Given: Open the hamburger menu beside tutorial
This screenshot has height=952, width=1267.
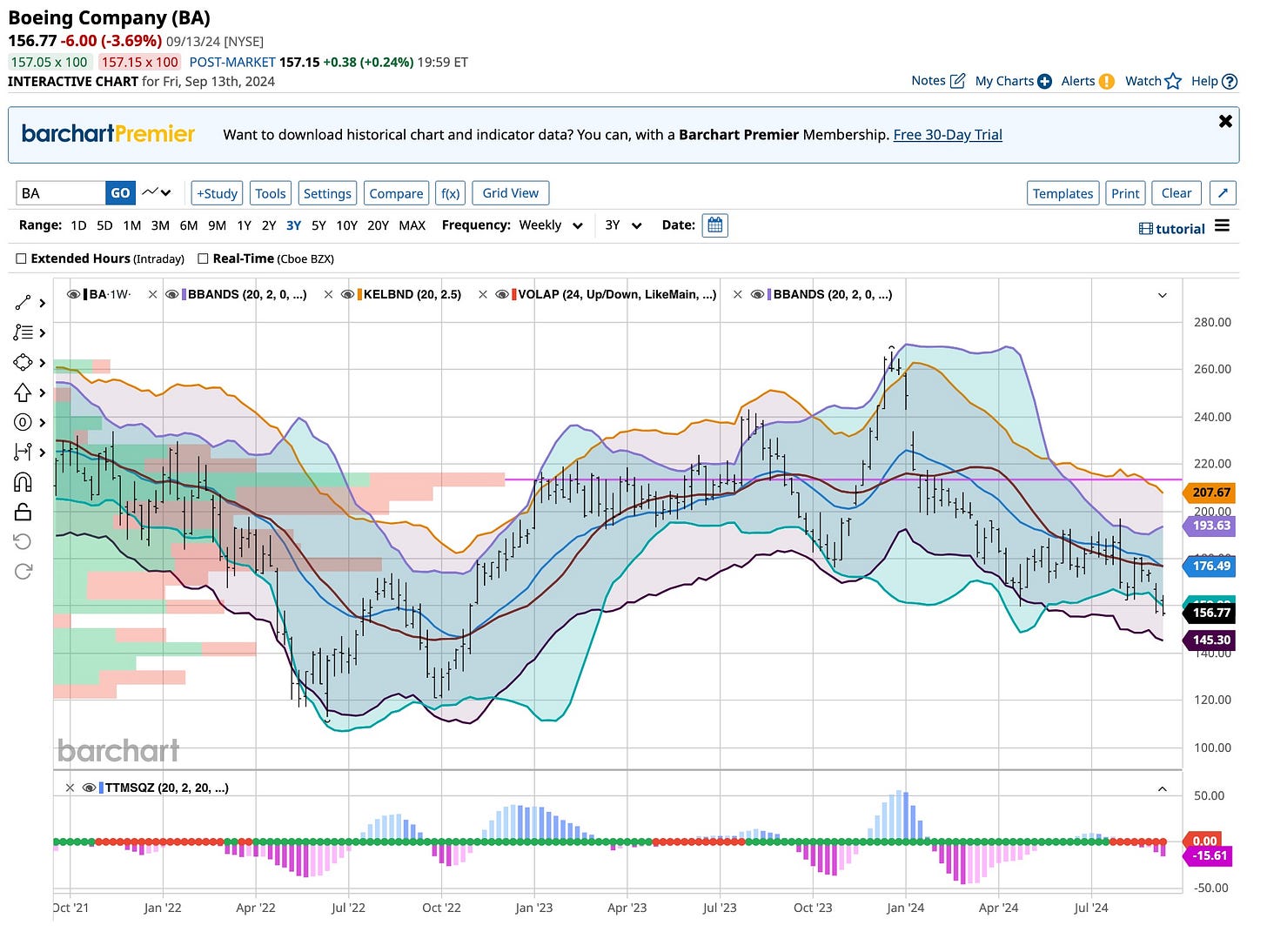Looking at the screenshot, I should tap(1222, 226).
